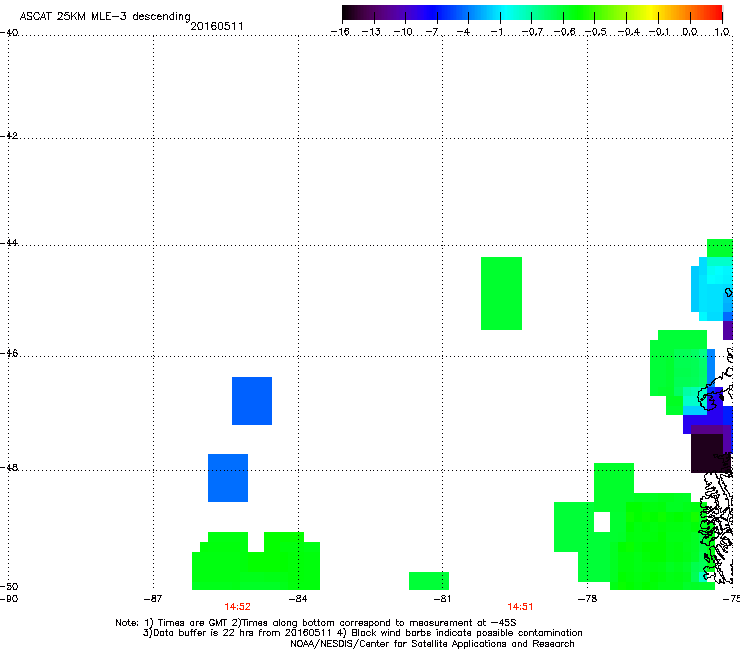The image size is (740, 650).
Task: Click the latitude axis label '-50'
Action: coord(9,586)
